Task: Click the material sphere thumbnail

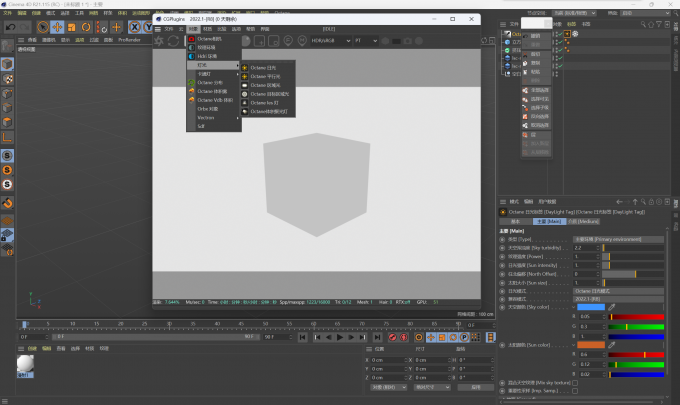Action: [25, 363]
